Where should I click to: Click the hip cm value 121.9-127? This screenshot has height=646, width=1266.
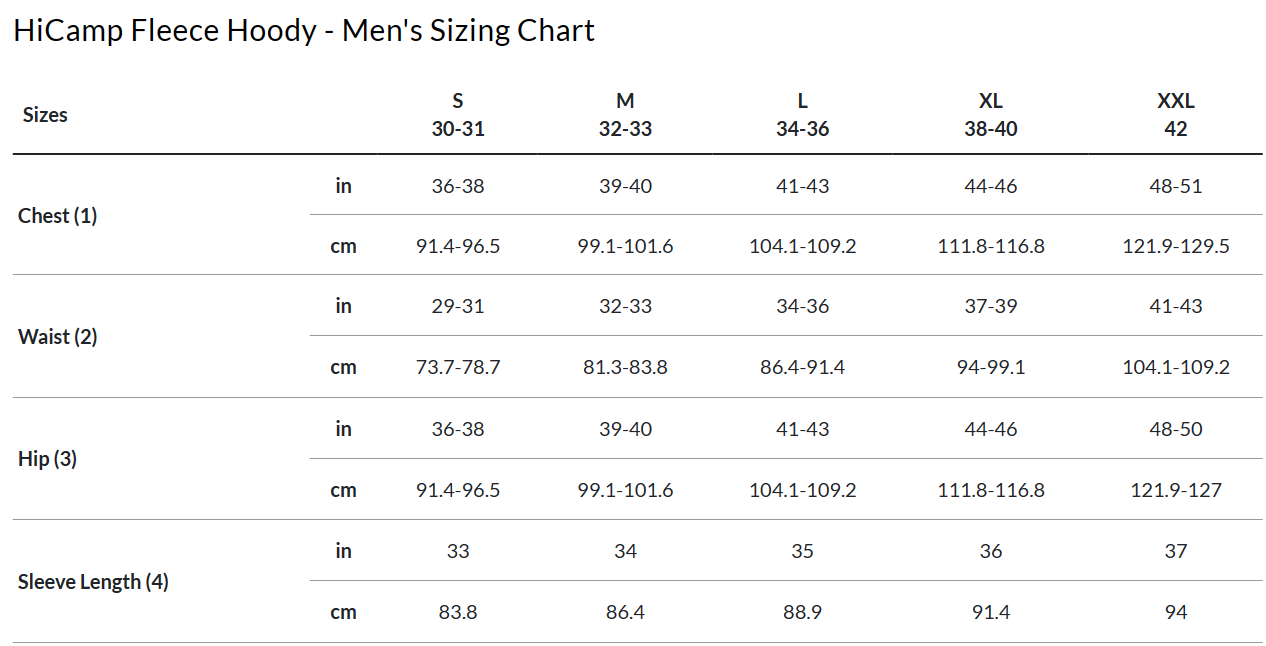[x=1176, y=490]
